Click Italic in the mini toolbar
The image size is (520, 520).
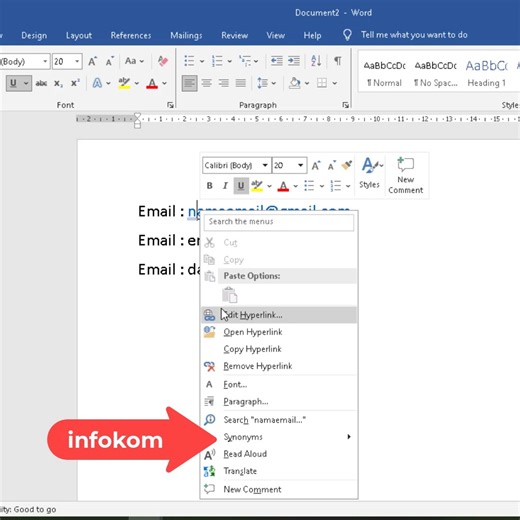(225, 186)
